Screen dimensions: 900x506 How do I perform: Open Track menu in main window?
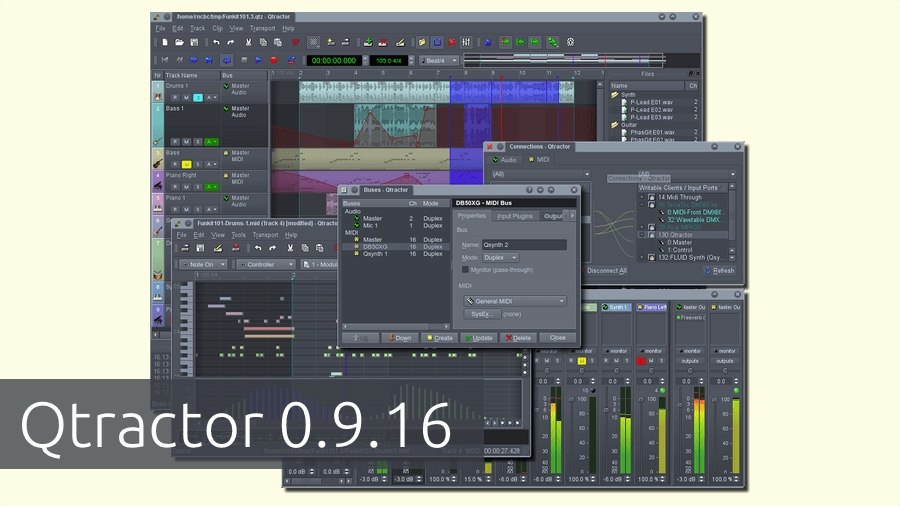pos(197,28)
